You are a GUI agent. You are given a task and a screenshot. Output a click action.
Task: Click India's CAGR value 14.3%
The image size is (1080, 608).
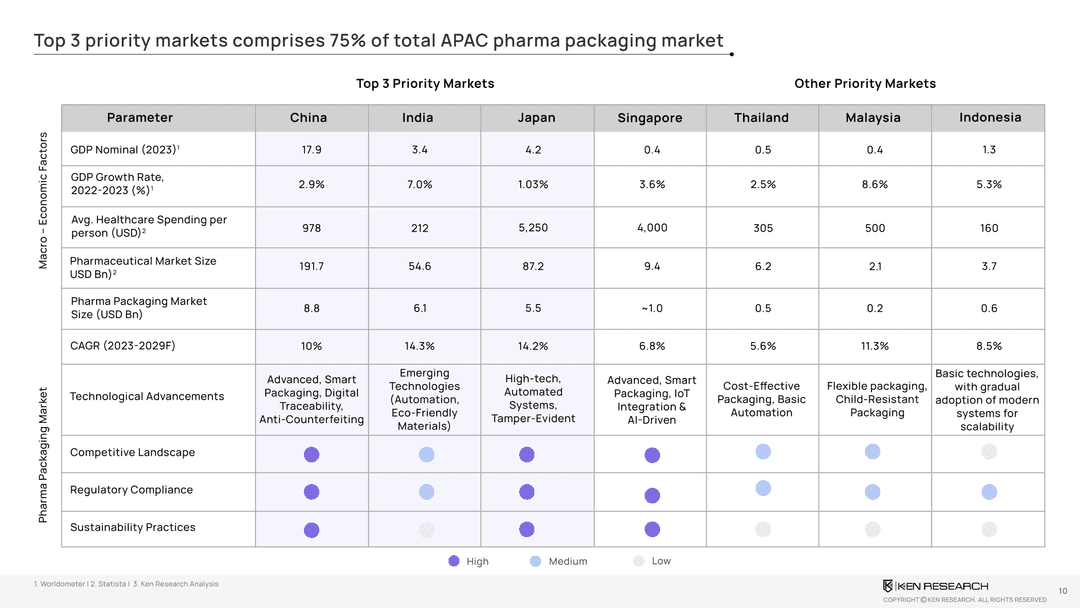pos(418,346)
